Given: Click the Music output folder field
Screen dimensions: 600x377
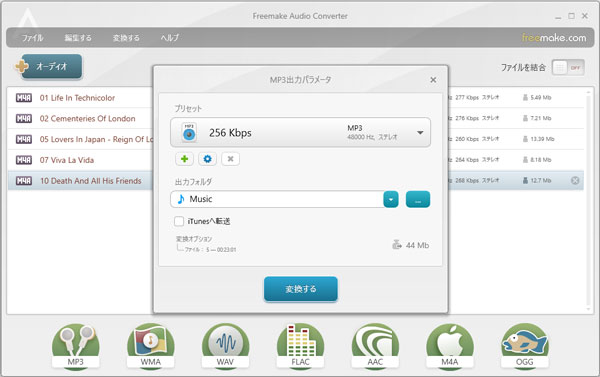Looking at the screenshot, I should [277, 199].
